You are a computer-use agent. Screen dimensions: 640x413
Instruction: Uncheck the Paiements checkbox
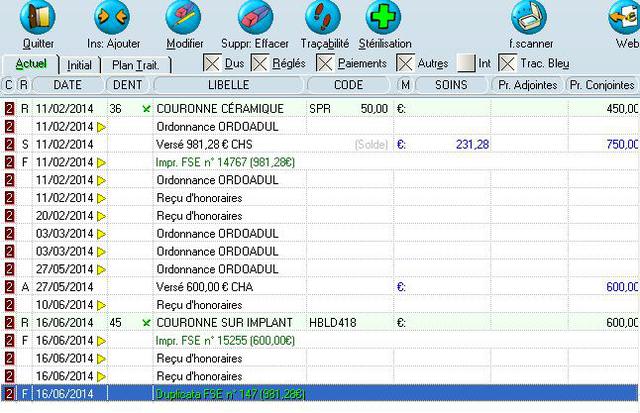(x=326, y=63)
